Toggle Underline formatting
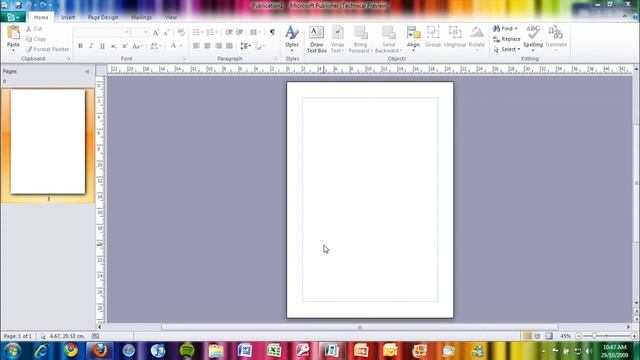This screenshot has height=360, width=640. pyautogui.click(x=102, y=46)
